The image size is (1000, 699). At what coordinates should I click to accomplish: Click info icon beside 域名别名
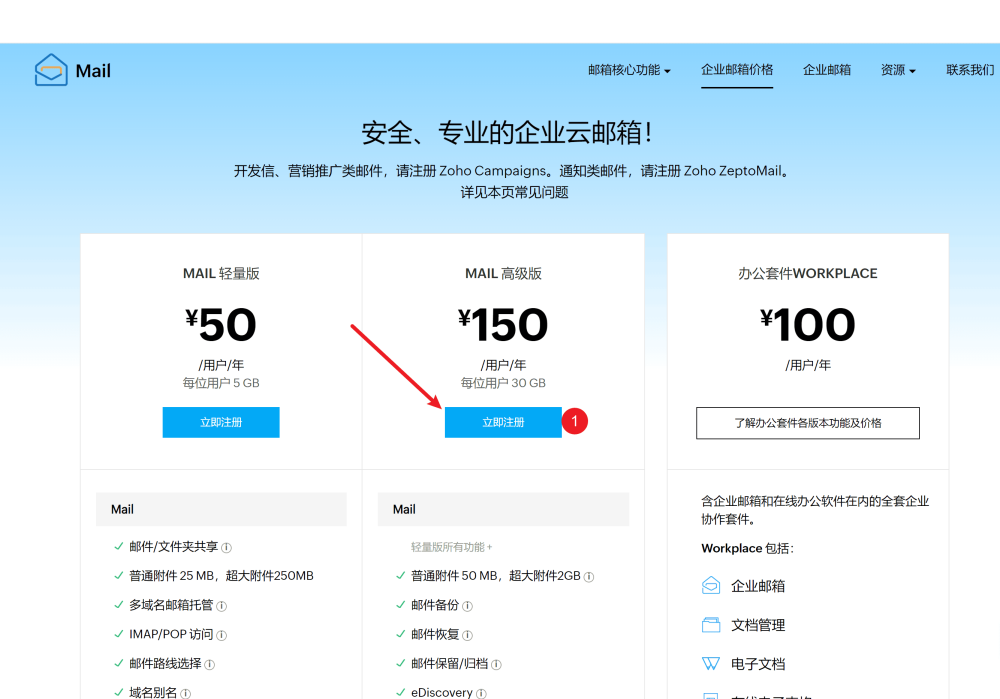(x=185, y=693)
